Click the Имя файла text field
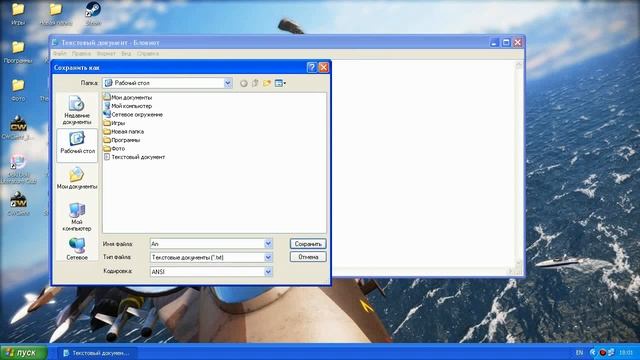Screen dimensions: 640x360 (x=207, y=244)
